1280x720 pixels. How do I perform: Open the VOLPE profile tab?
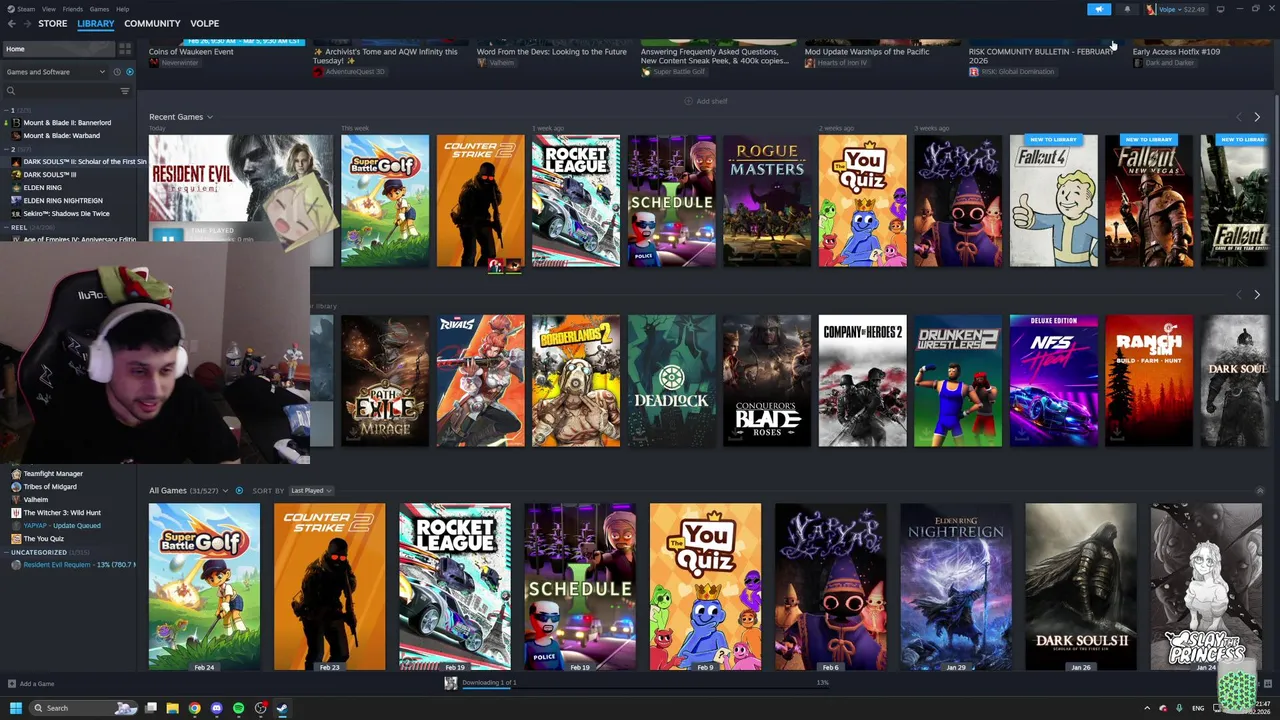204,23
